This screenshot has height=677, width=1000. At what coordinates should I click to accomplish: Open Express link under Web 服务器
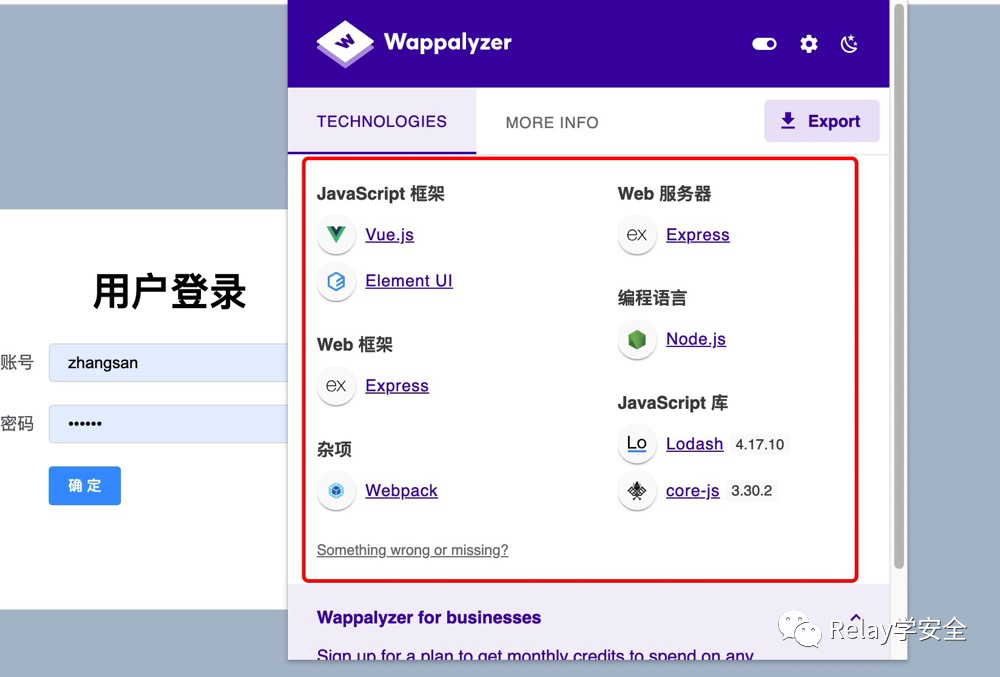pos(698,235)
